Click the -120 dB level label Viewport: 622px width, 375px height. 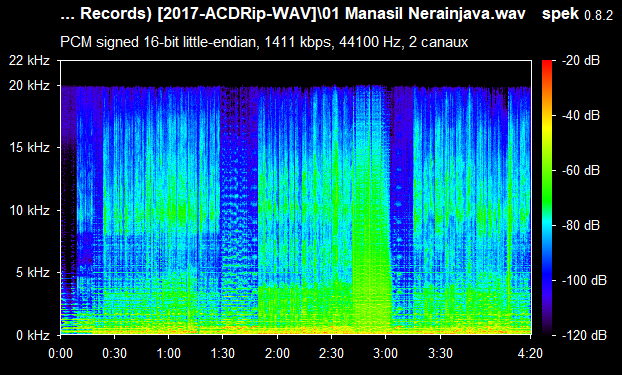click(x=584, y=335)
